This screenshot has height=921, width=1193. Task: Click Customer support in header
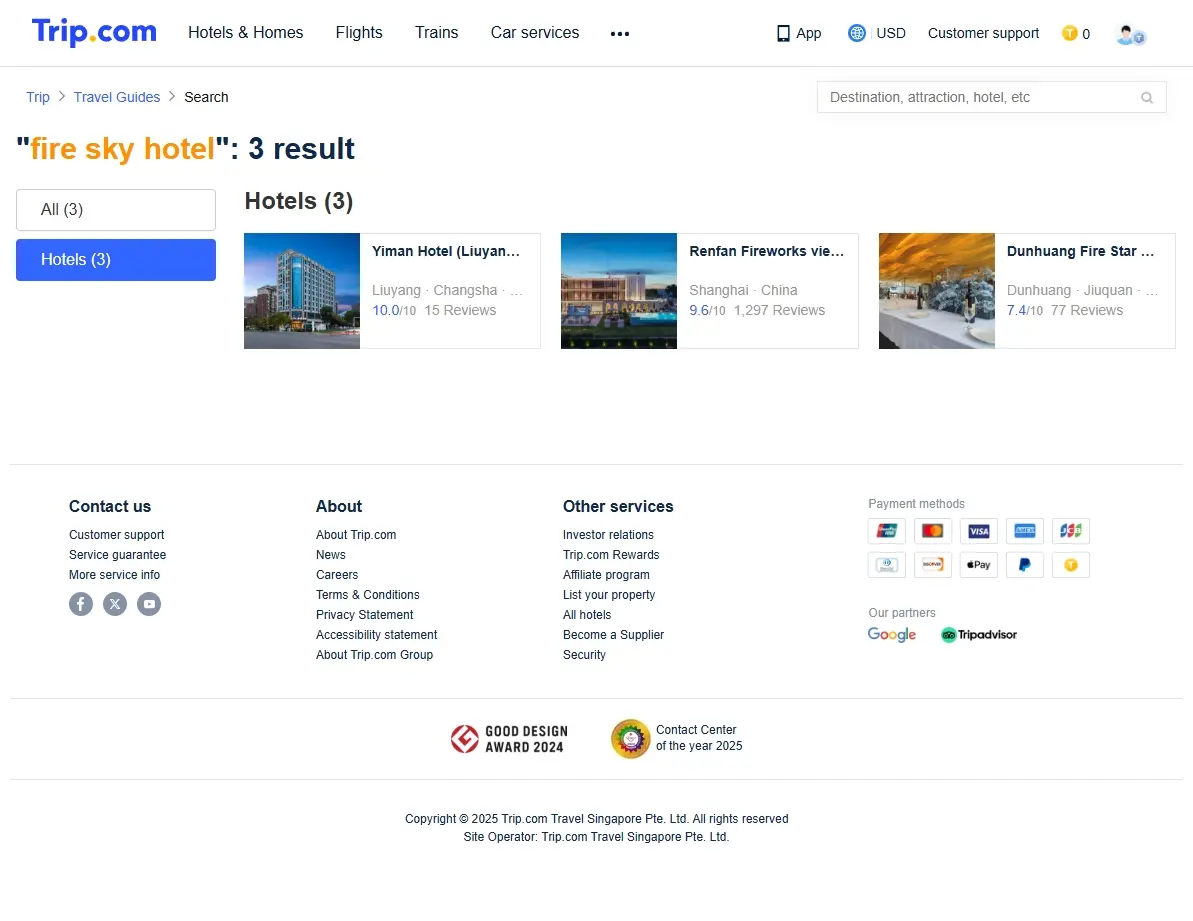click(x=983, y=33)
